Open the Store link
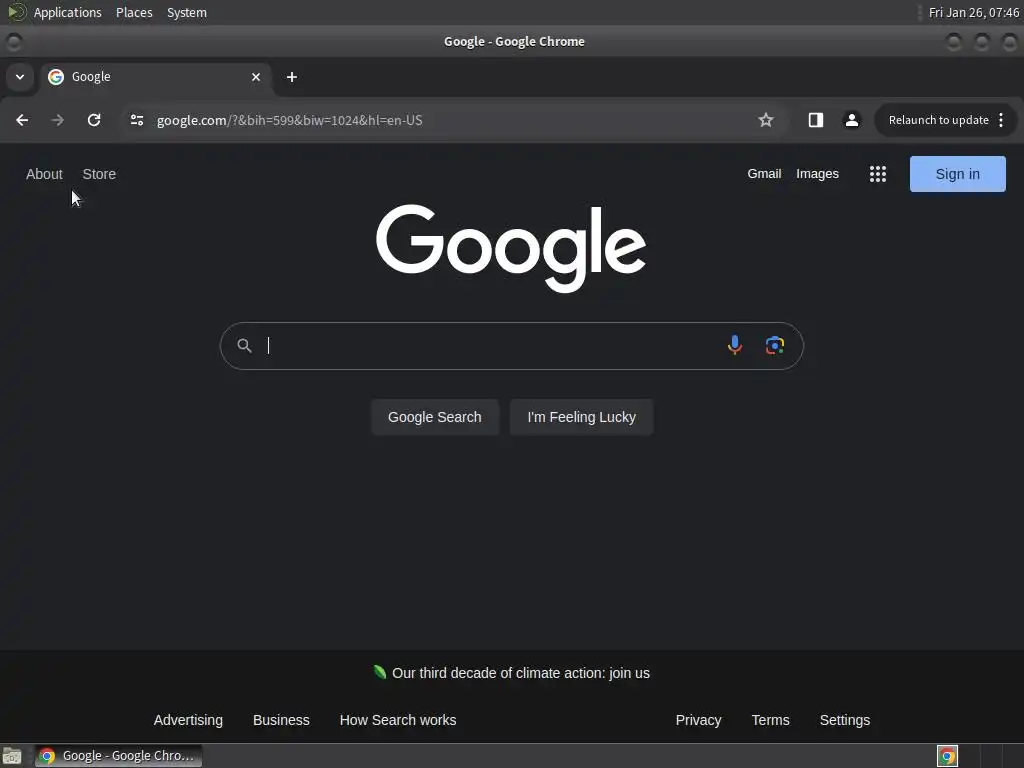This screenshot has height=768, width=1024. 99,174
